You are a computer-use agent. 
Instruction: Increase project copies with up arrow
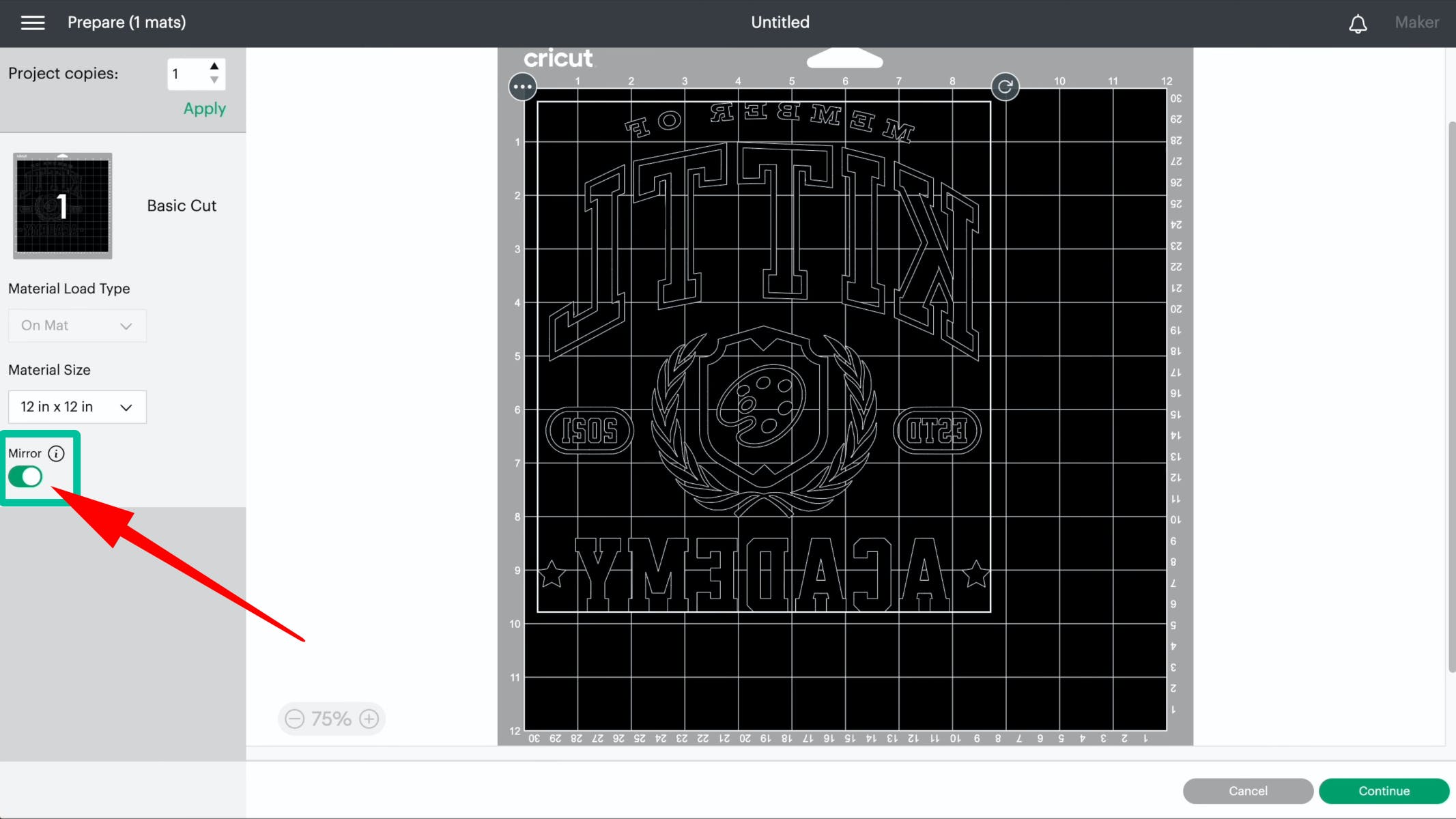coord(214,66)
